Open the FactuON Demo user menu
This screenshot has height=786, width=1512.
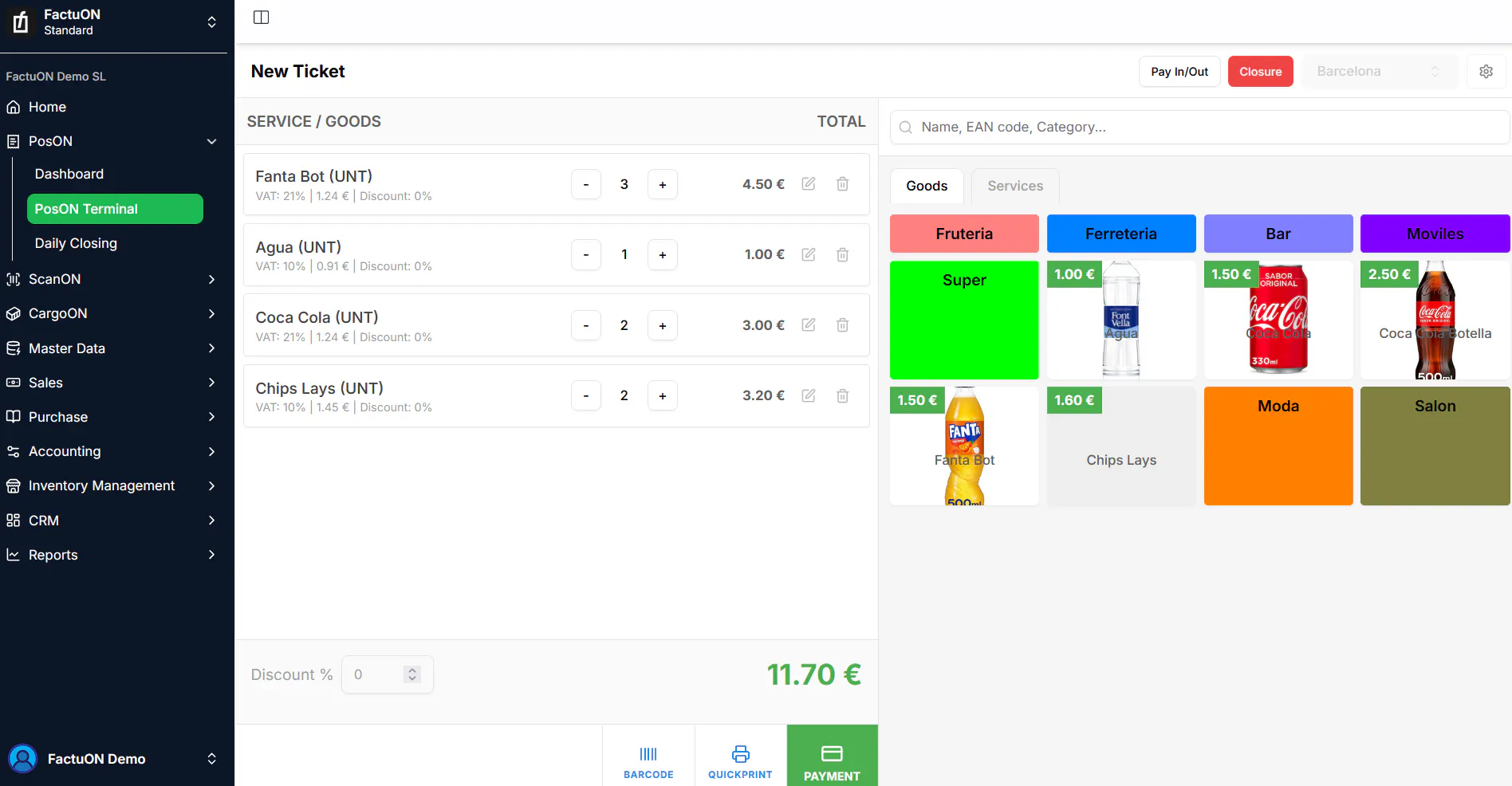pyautogui.click(x=113, y=758)
